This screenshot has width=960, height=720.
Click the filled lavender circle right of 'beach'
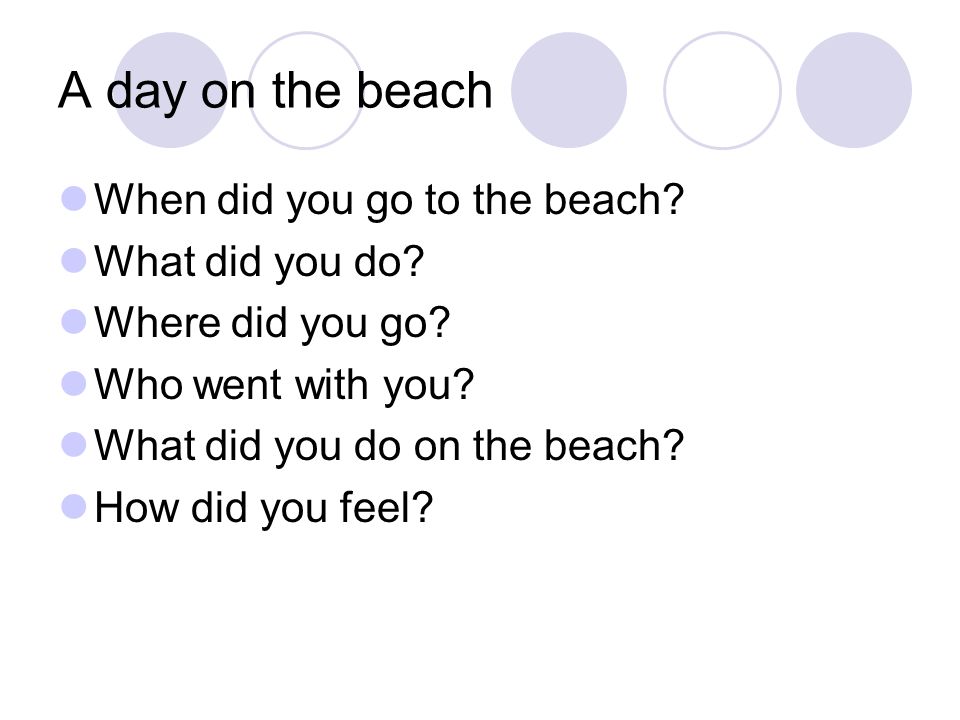(569, 90)
